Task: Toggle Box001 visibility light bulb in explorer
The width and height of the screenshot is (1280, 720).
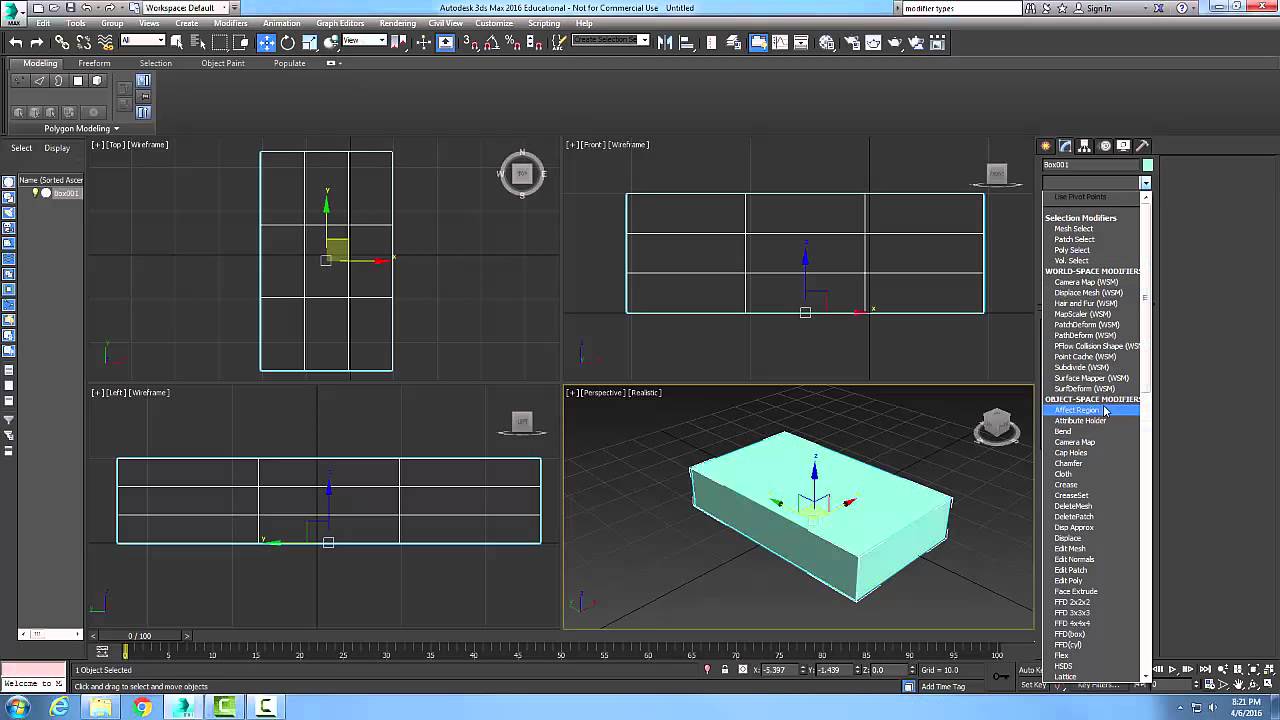Action: pyautogui.click(x=36, y=193)
